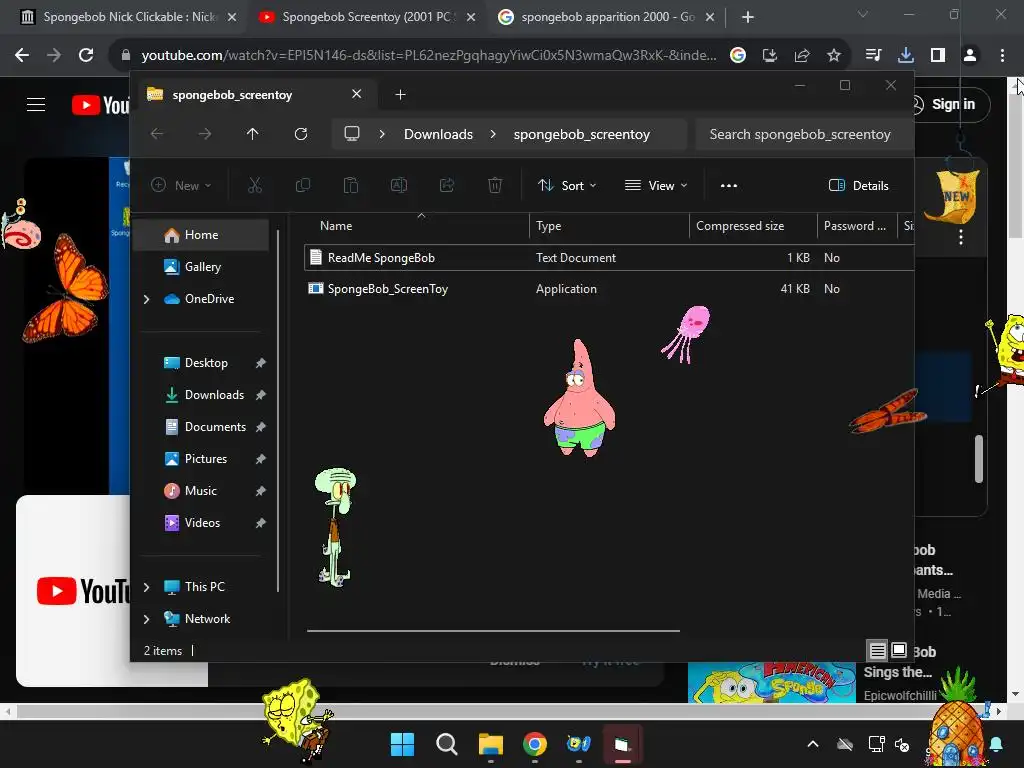Switch to details list view icon at bottom-right
Viewport: 1024px width, 768px height.
click(878, 650)
